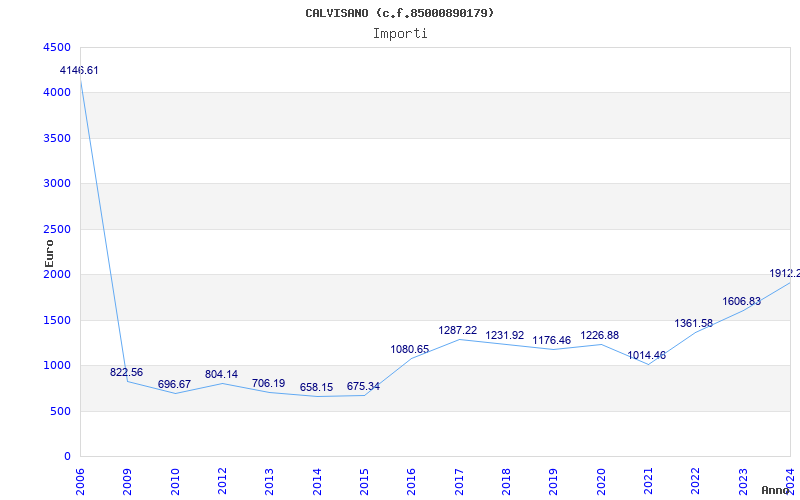The height and width of the screenshot is (500, 800).
Task: Select the 2000 y-axis tick label
Action: point(57,274)
